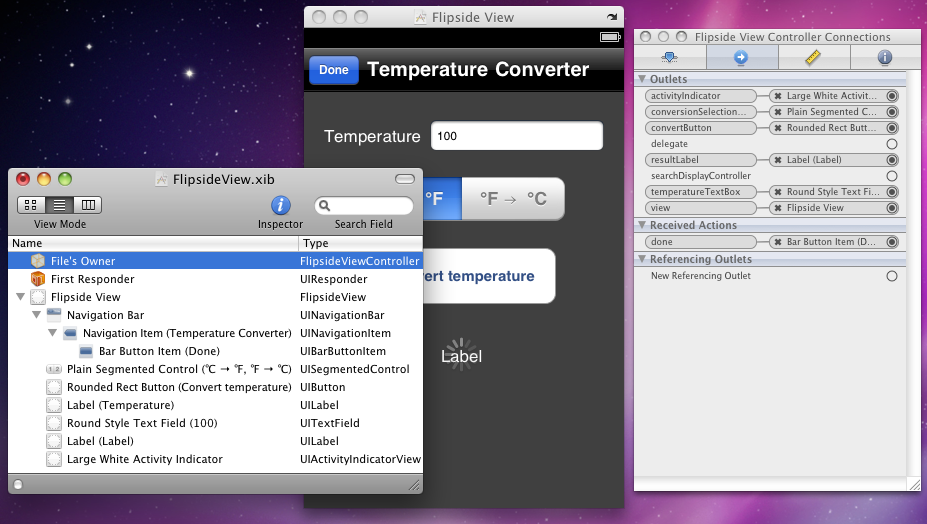Click the empty delegate outlet circle
Image resolution: width=927 pixels, height=524 pixels.
point(892,144)
